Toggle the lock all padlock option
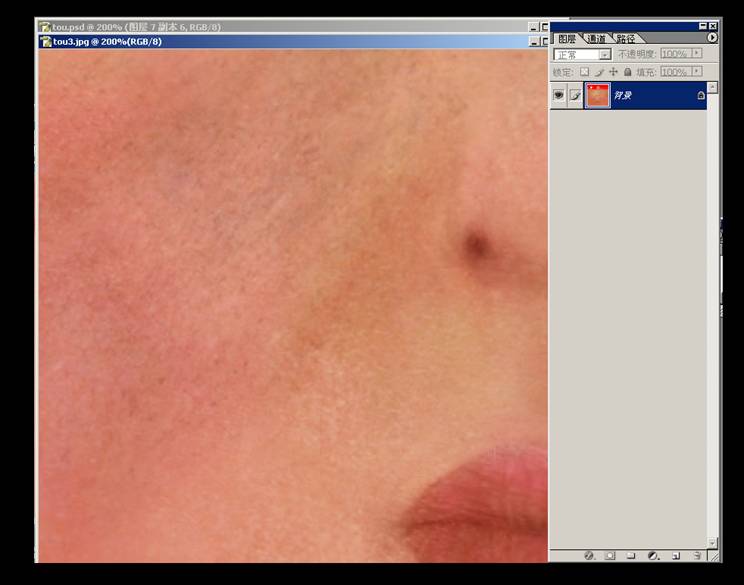Viewport: 744px width, 585px height. coord(627,72)
